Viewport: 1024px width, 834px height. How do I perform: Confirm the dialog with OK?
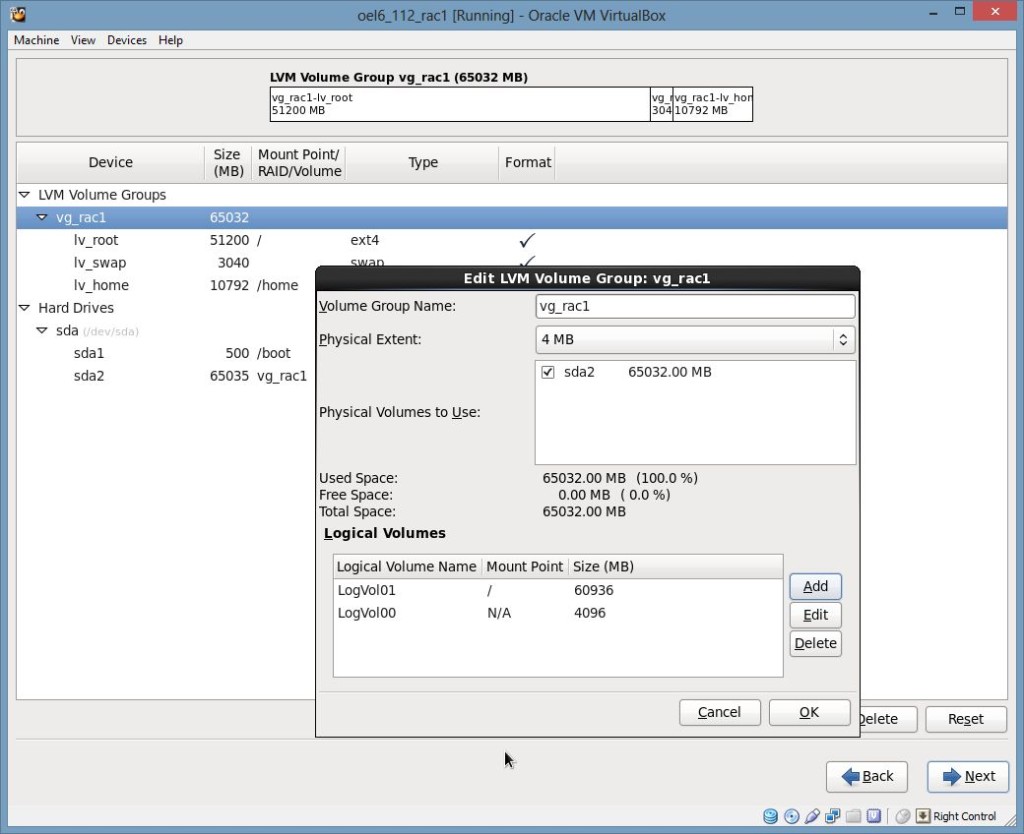click(809, 713)
